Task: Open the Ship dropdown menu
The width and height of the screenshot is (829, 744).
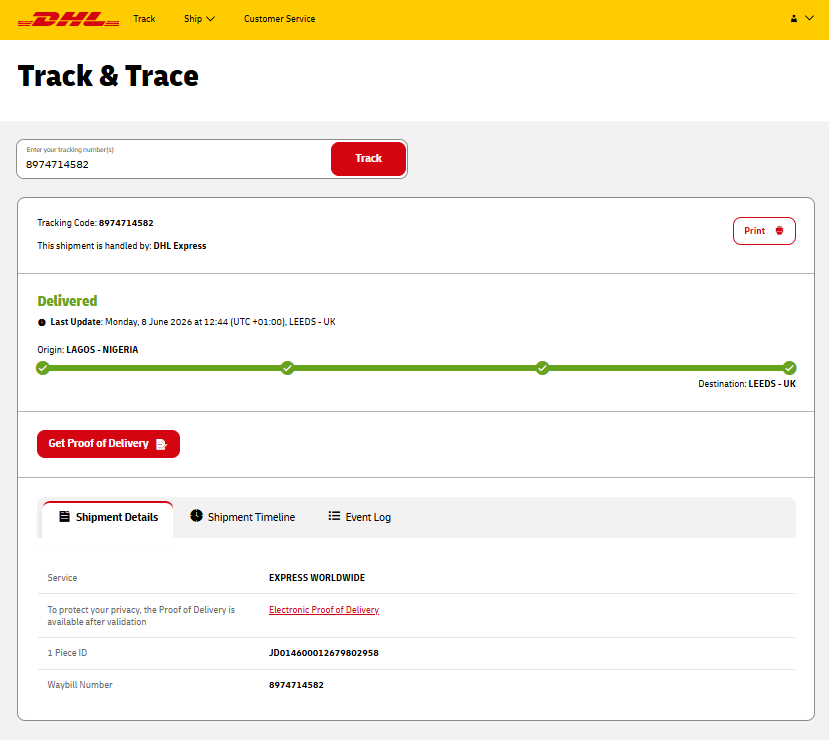Action: point(199,19)
